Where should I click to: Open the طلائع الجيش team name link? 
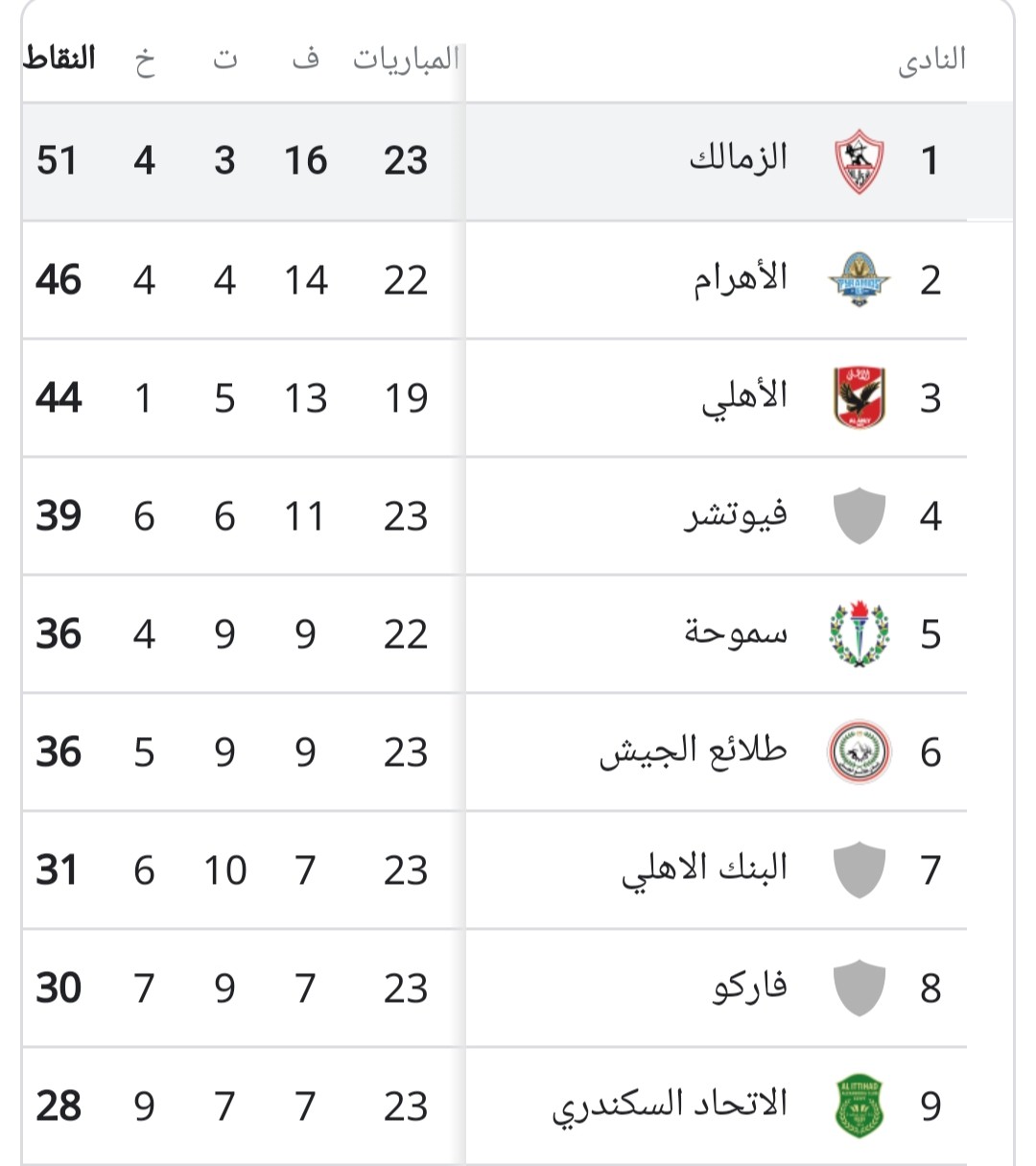[693, 751]
